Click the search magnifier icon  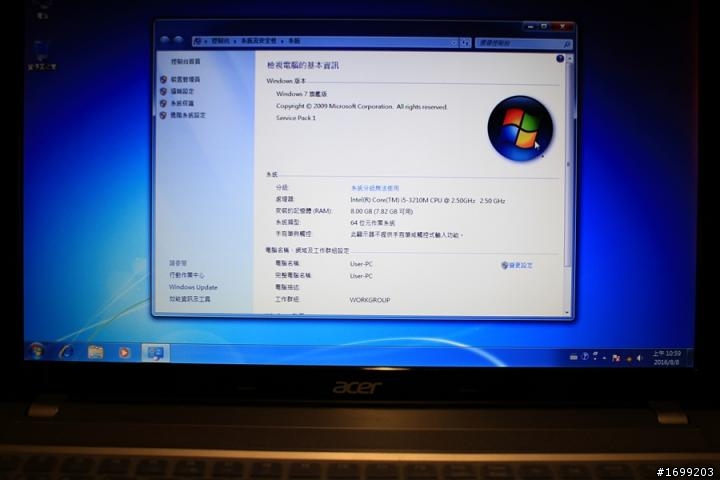click(567, 44)
